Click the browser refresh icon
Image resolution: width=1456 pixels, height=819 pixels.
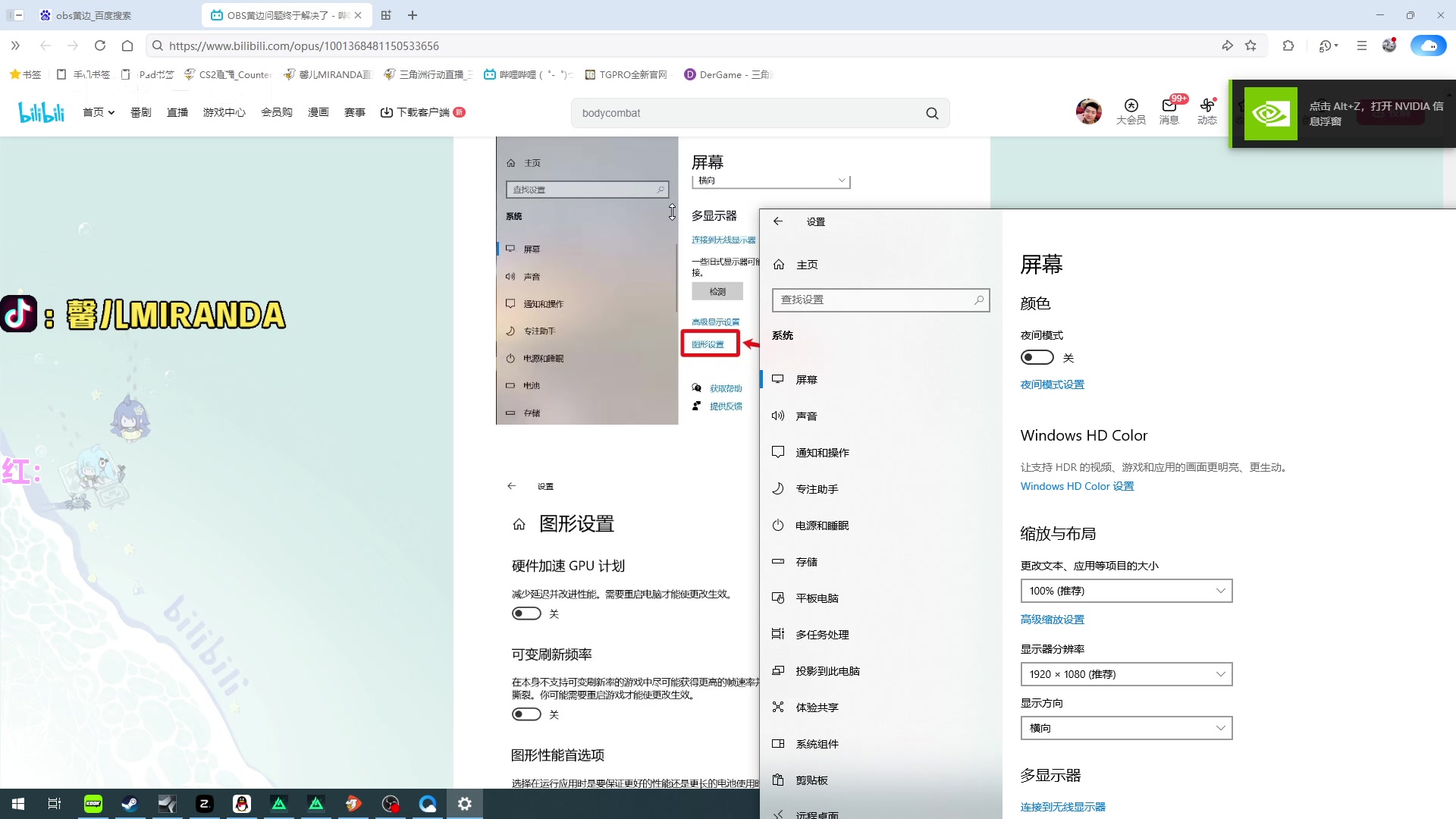click(x=100, y=45)
